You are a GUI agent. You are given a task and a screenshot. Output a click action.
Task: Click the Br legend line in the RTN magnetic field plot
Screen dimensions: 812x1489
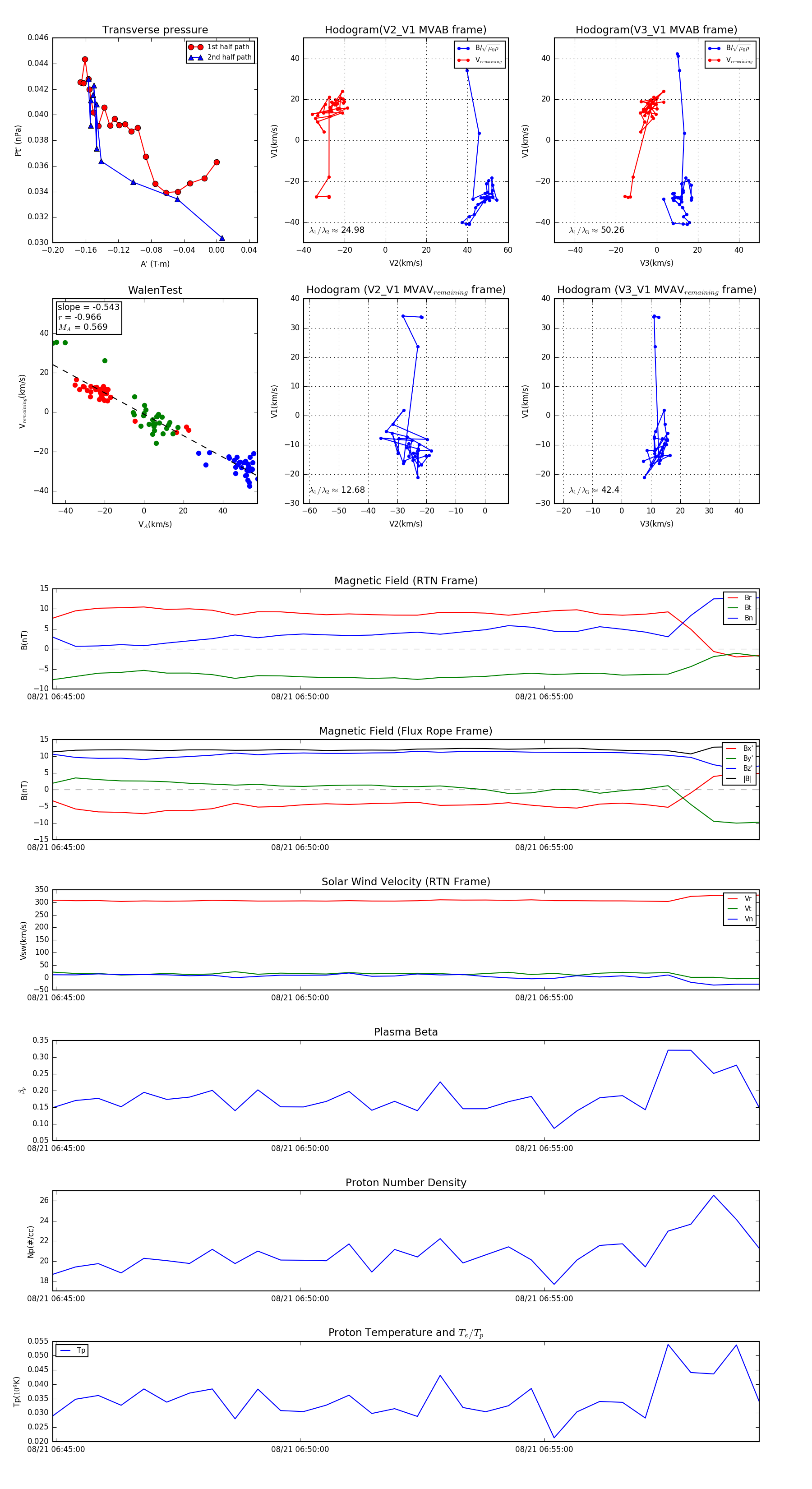733,598
